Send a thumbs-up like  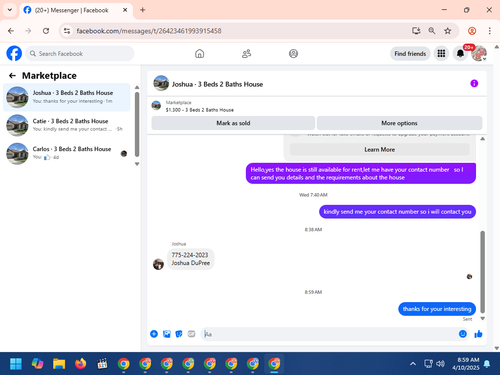coord(478,334)
